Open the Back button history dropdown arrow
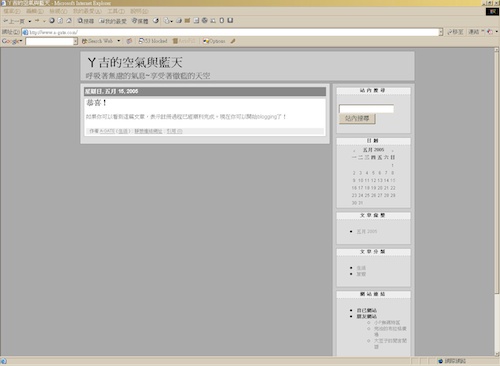 point(30,21)
